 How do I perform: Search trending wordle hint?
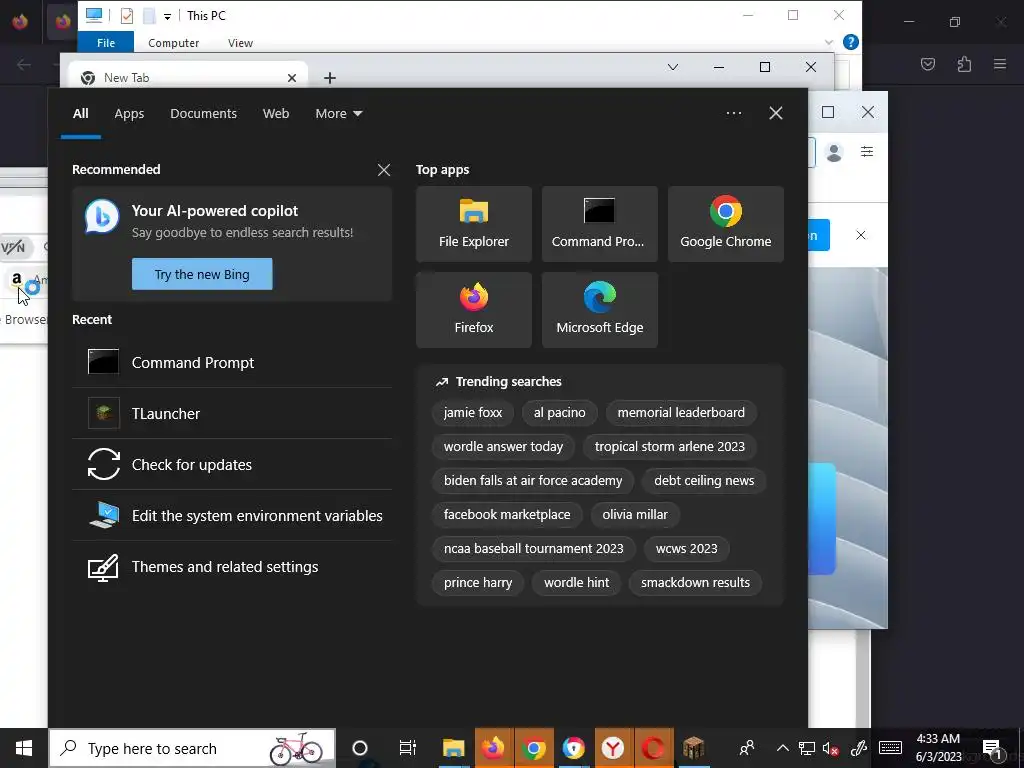point(577,583)
